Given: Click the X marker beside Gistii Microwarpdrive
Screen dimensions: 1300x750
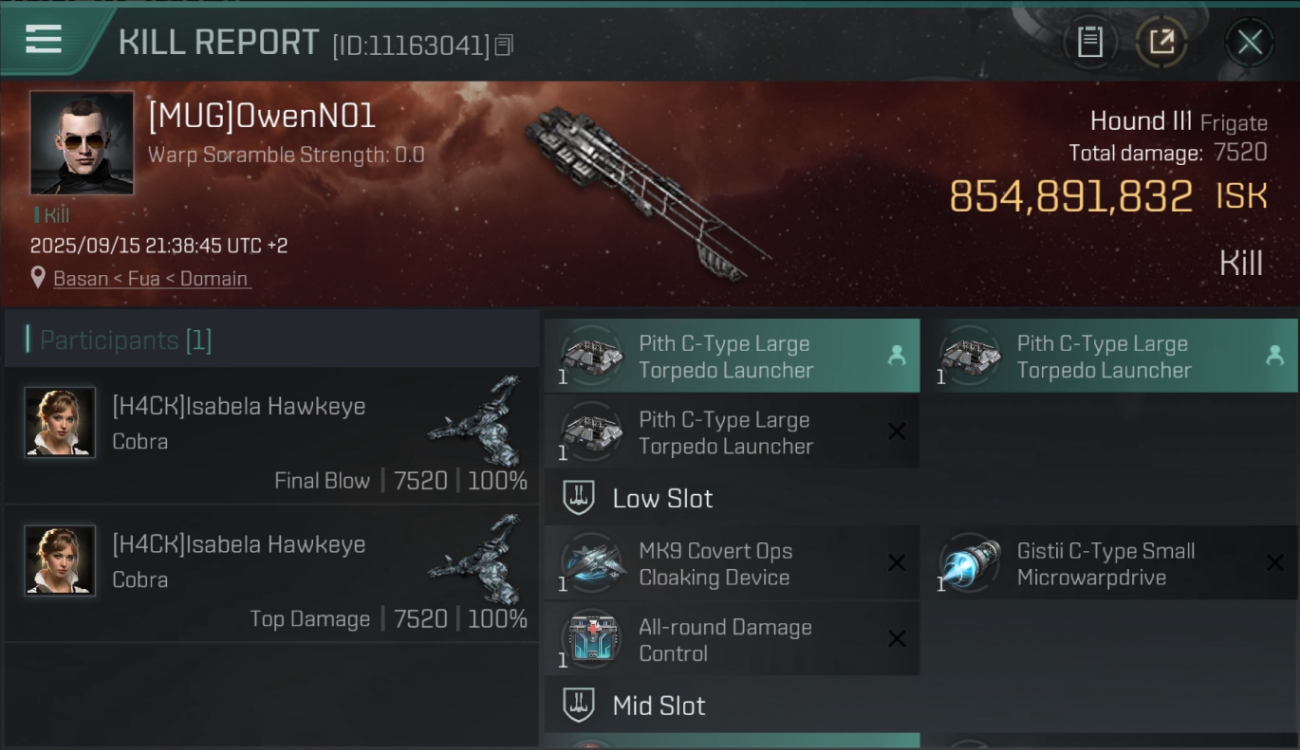Looking at the screenshot, I should 1275,563.
